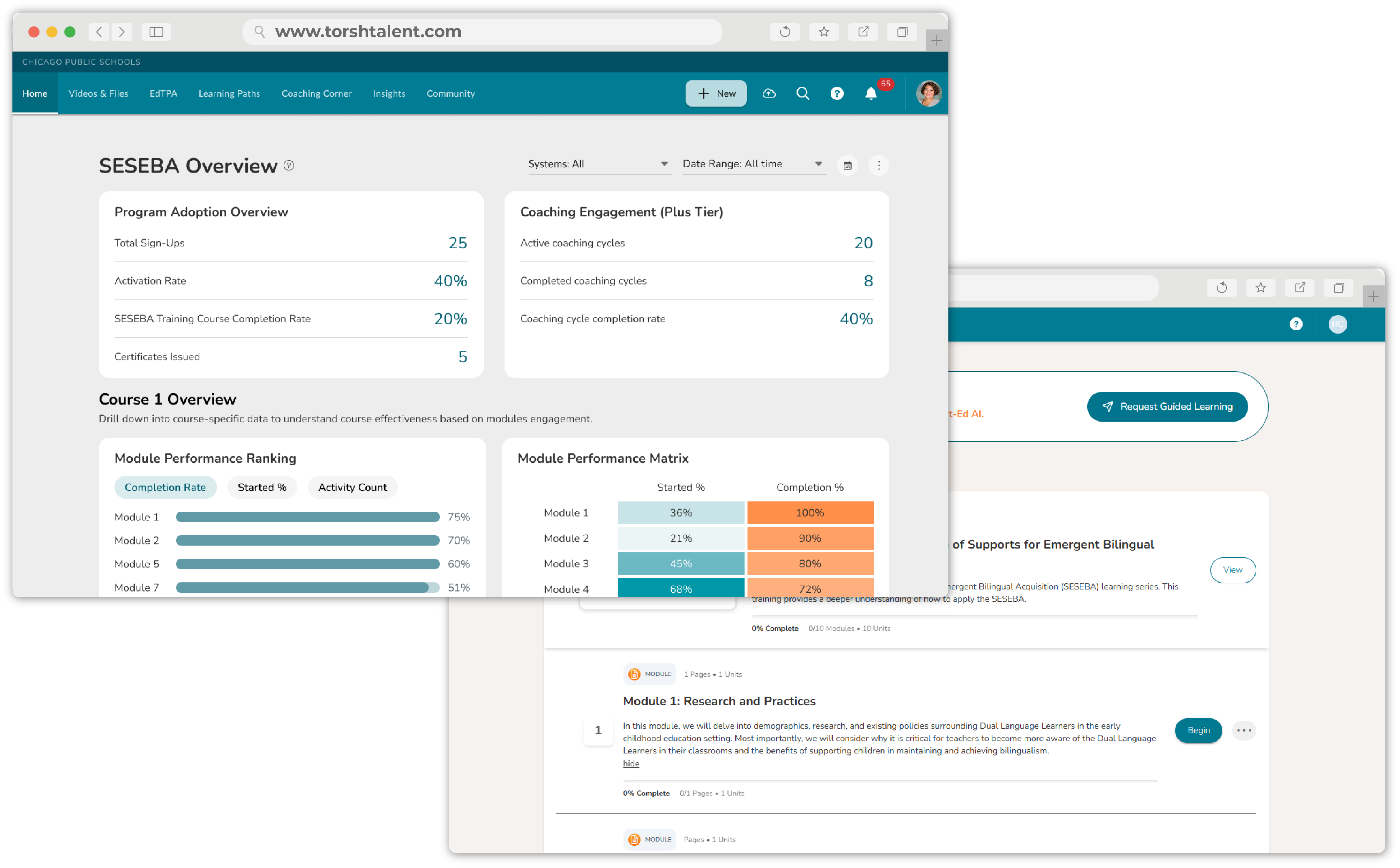Open Videos & Files tab

coord(98,94)
